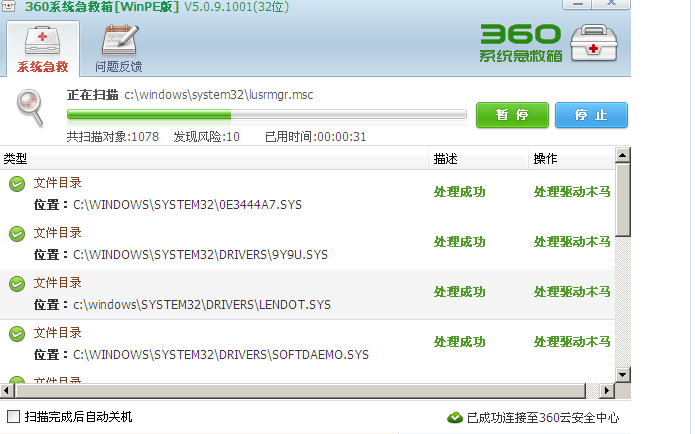Click the vertical scrollbar thumb
Screen dimensions: 695x434
(x=623, y=199)
